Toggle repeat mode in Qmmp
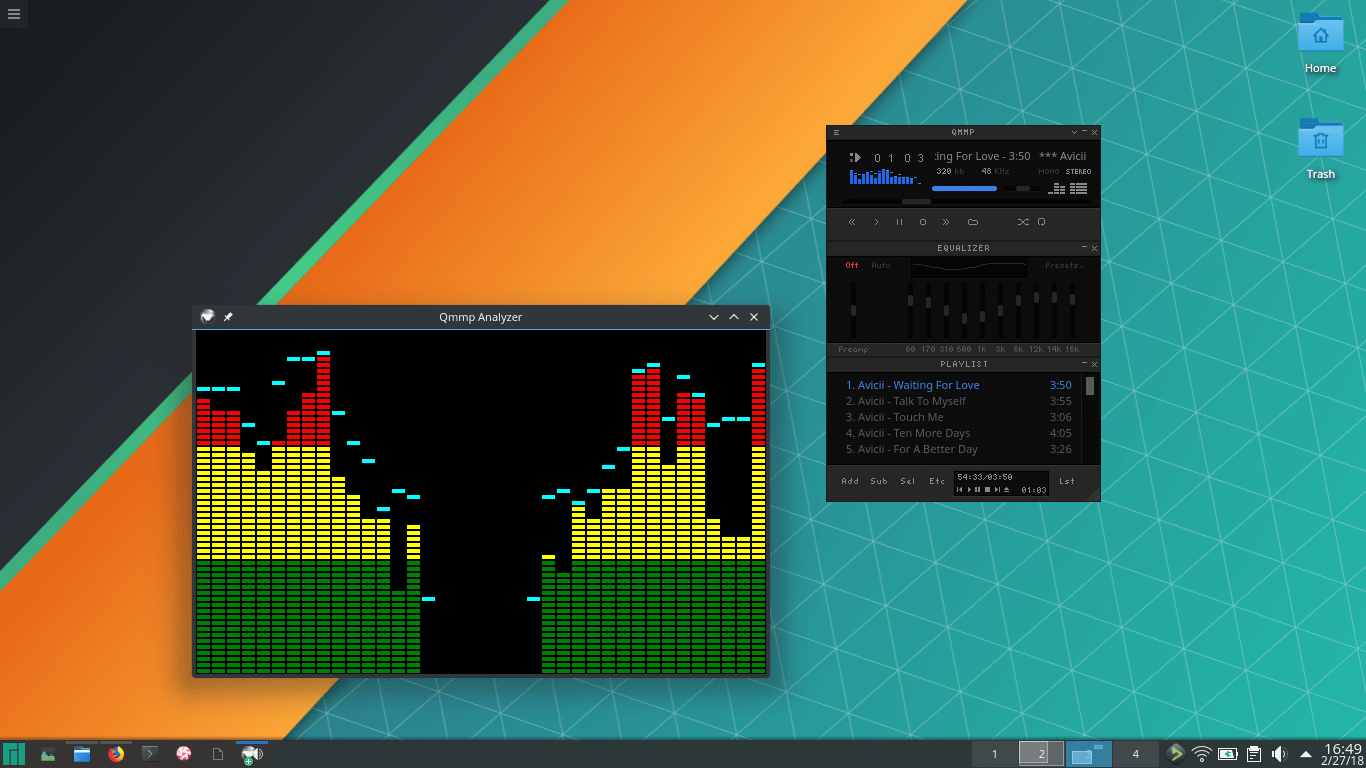The height and width of the screenshot is (768, 1366). point(1041,222)
